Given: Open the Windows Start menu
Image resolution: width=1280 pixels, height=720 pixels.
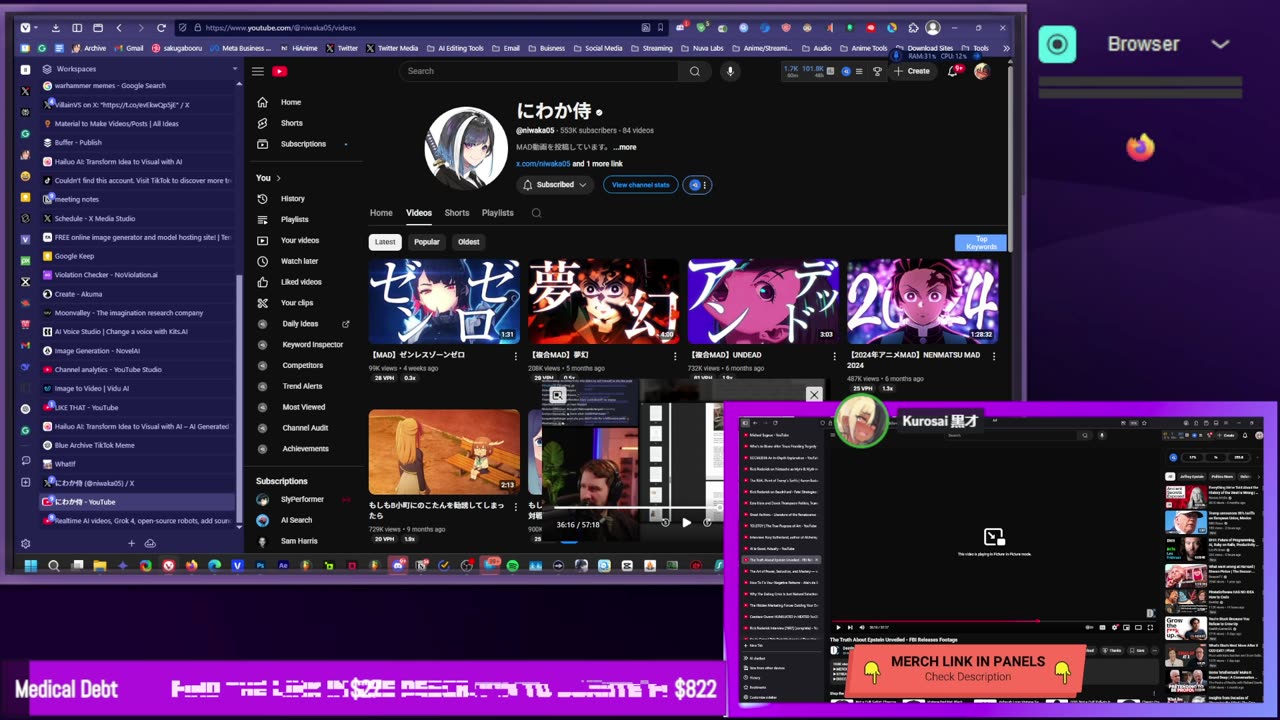Looking at the screenshot, I should coord(30,566).
